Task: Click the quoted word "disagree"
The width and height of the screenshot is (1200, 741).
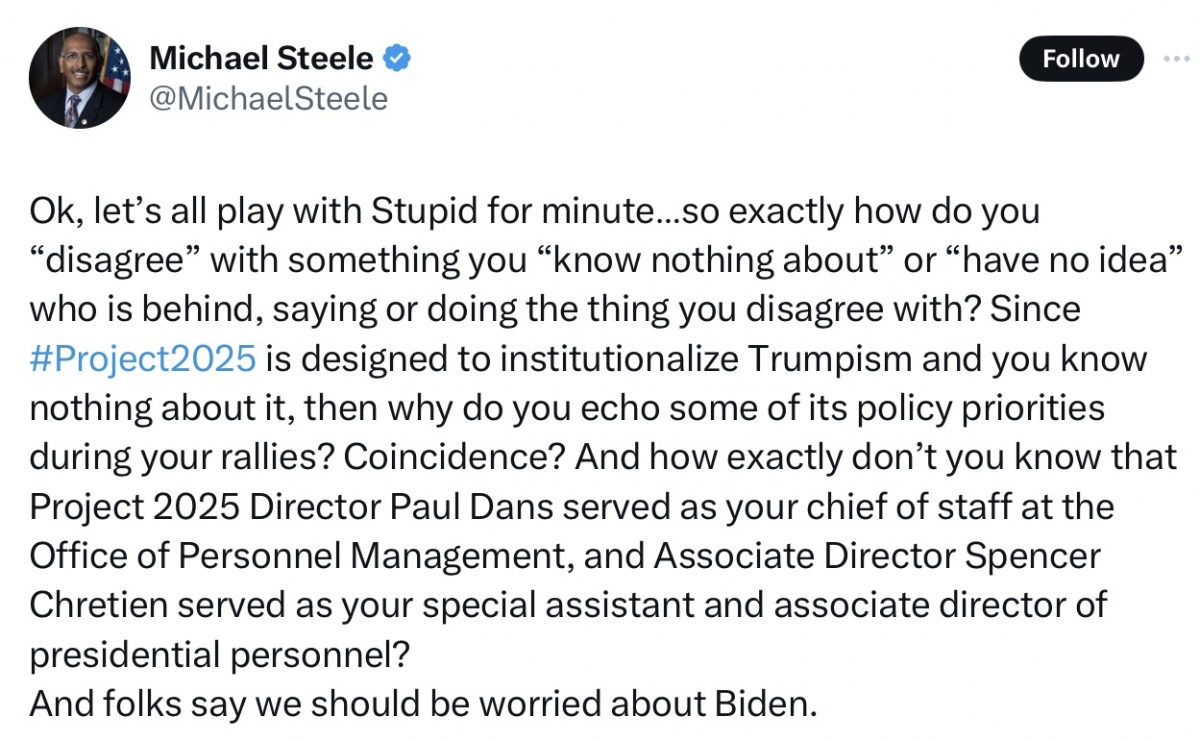Action: pyautogui.click(x=114, y=262)
